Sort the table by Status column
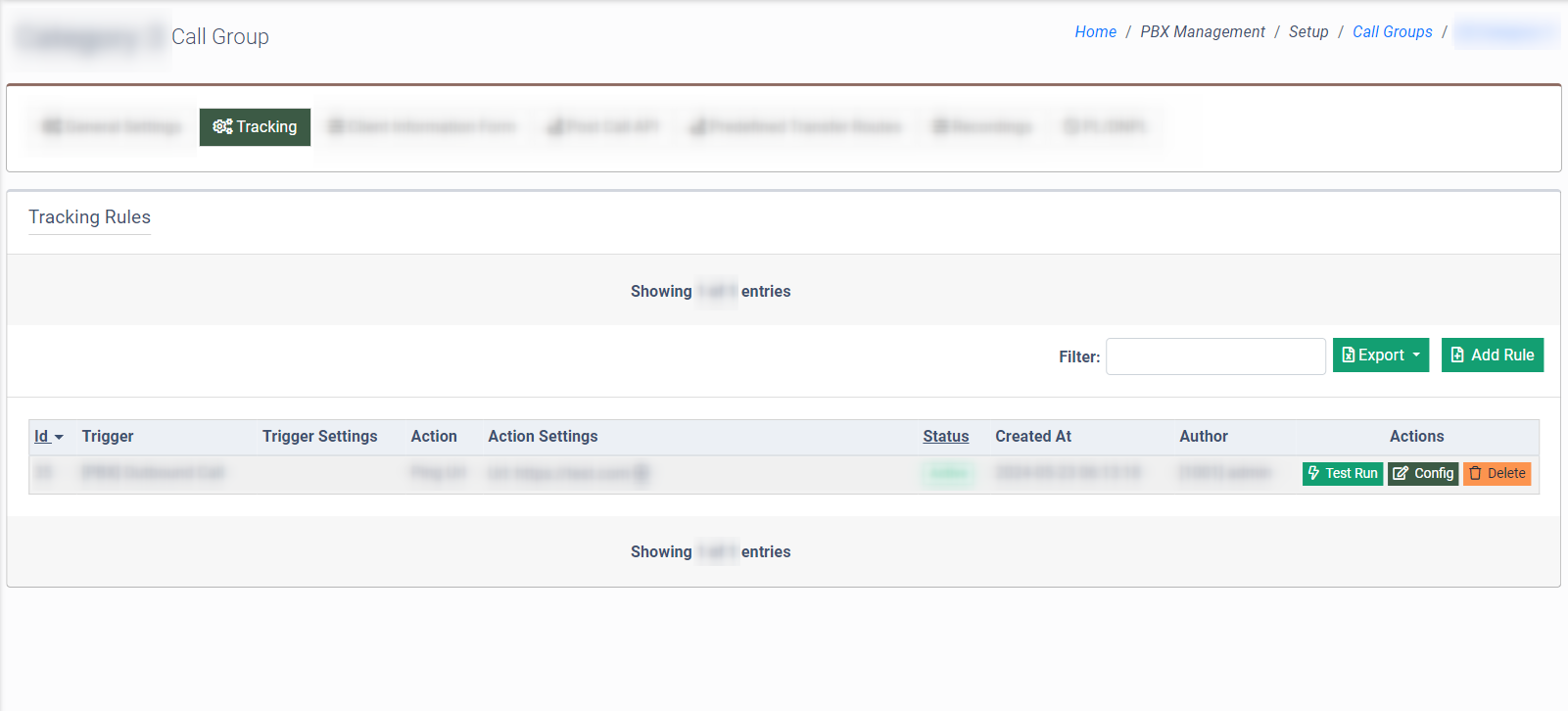This screenshot has width=1568, height=711. click(x=945, y=437)
